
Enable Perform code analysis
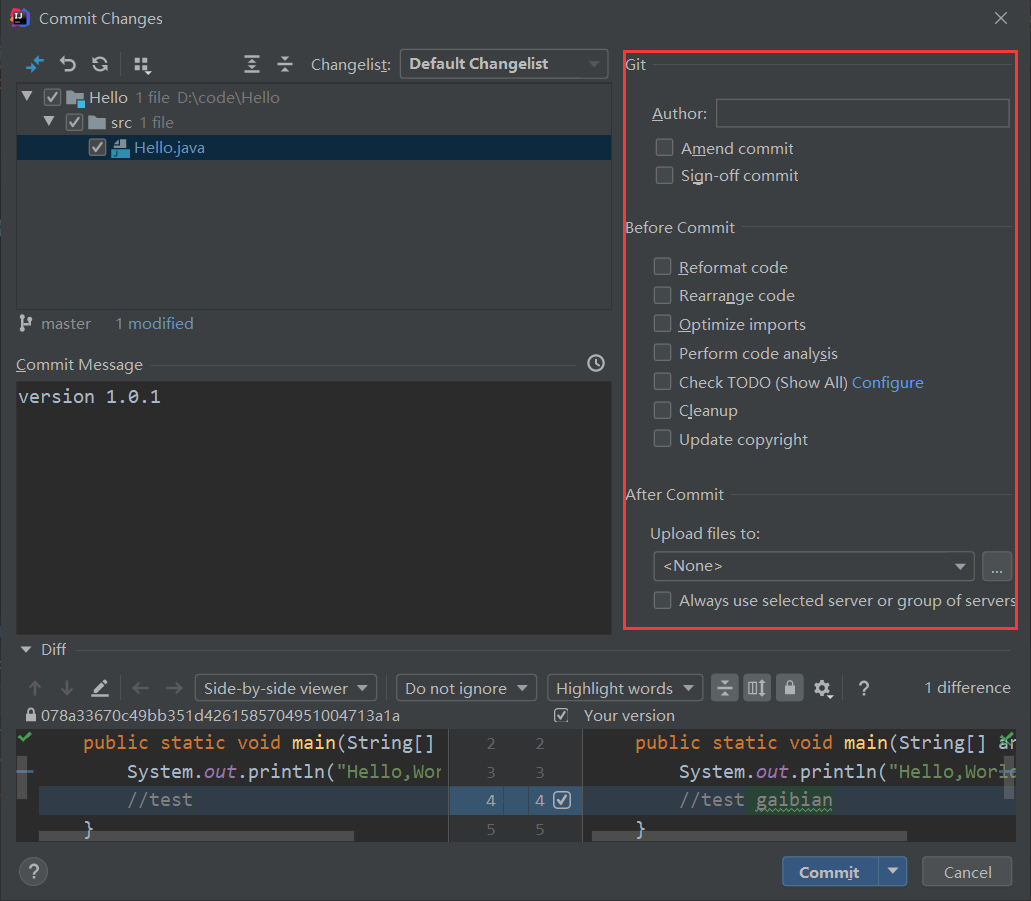pyautogui.click(x=662, y=353)
